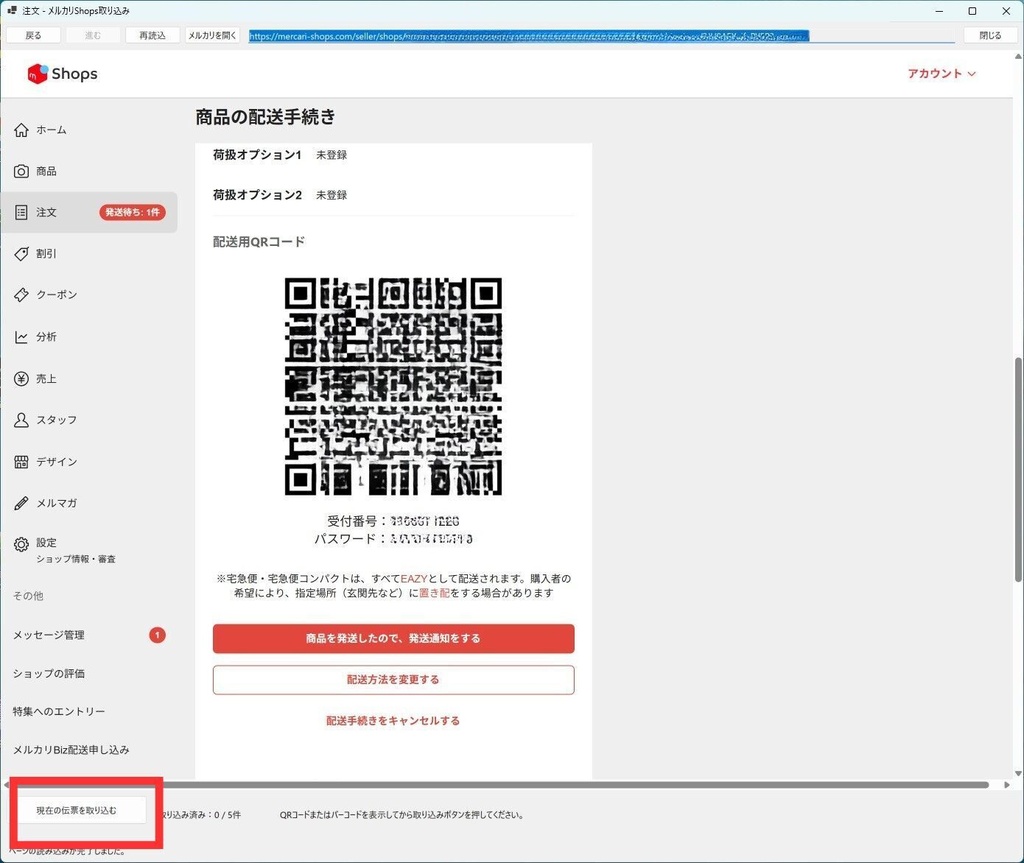Click the vertical scrollbar thumb
The image size is (1024, 863).
click(x=1018, y=469)
